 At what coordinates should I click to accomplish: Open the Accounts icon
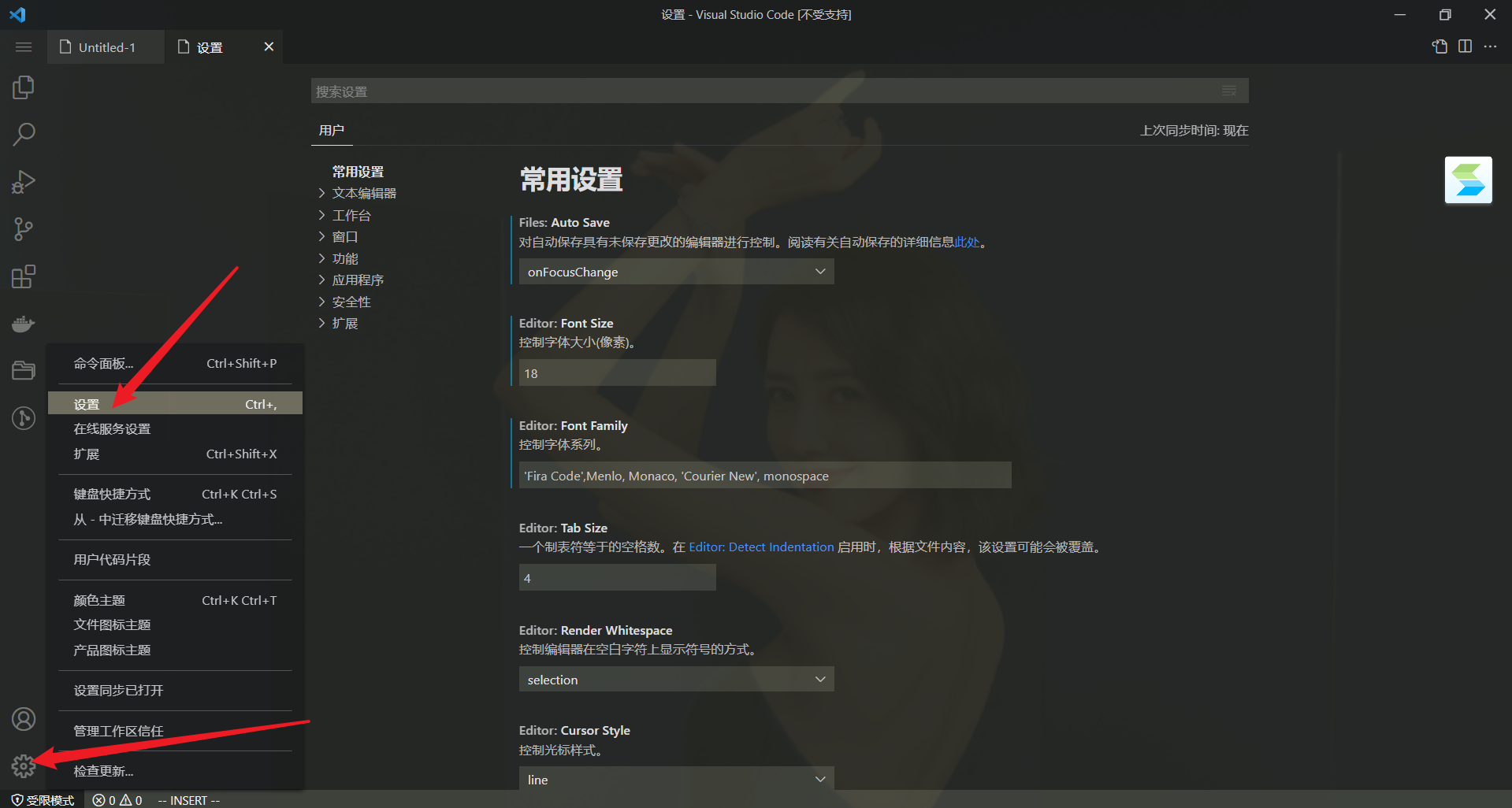point(24,718)
